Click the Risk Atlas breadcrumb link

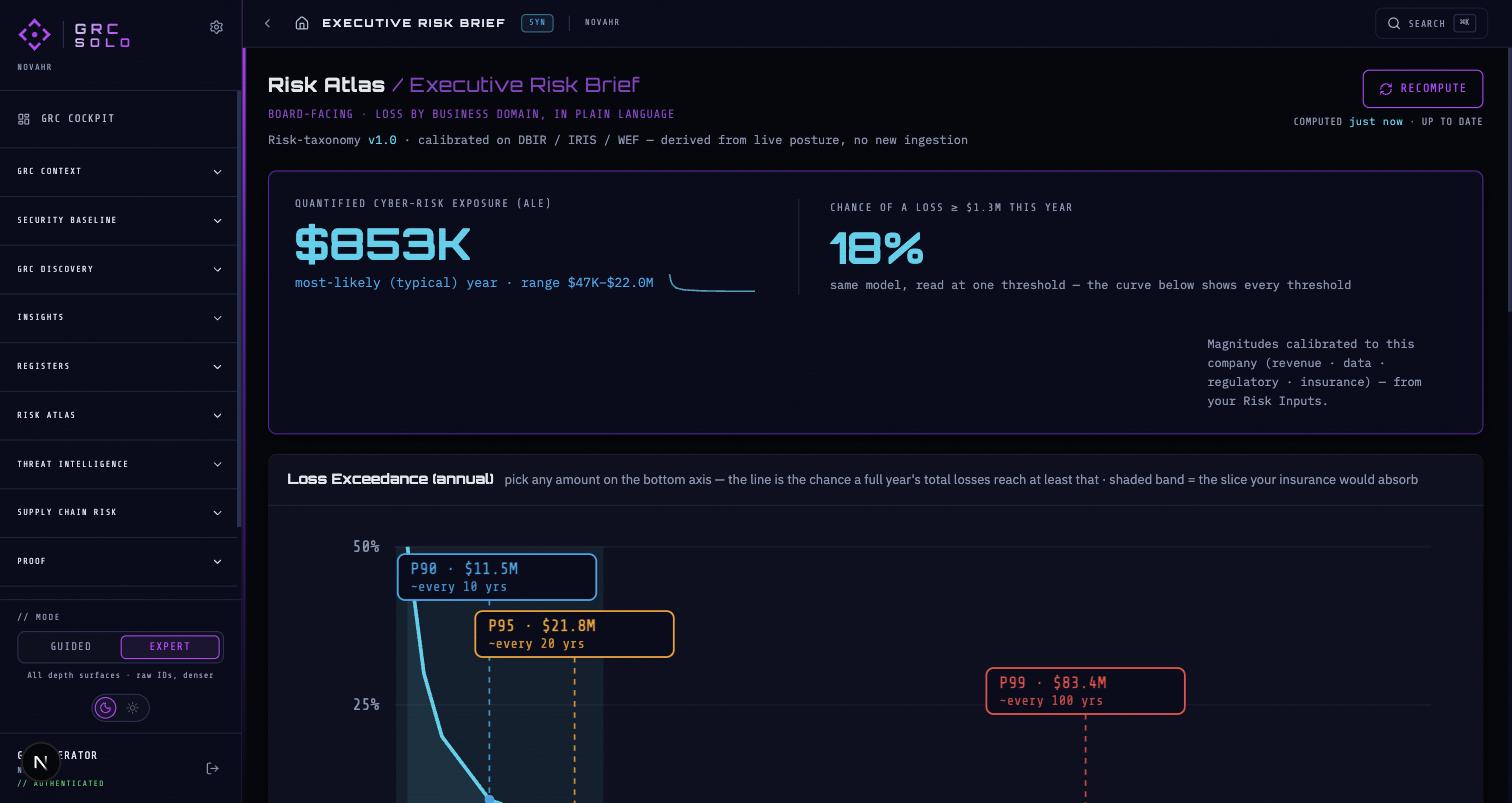click(x=326, y=85)
